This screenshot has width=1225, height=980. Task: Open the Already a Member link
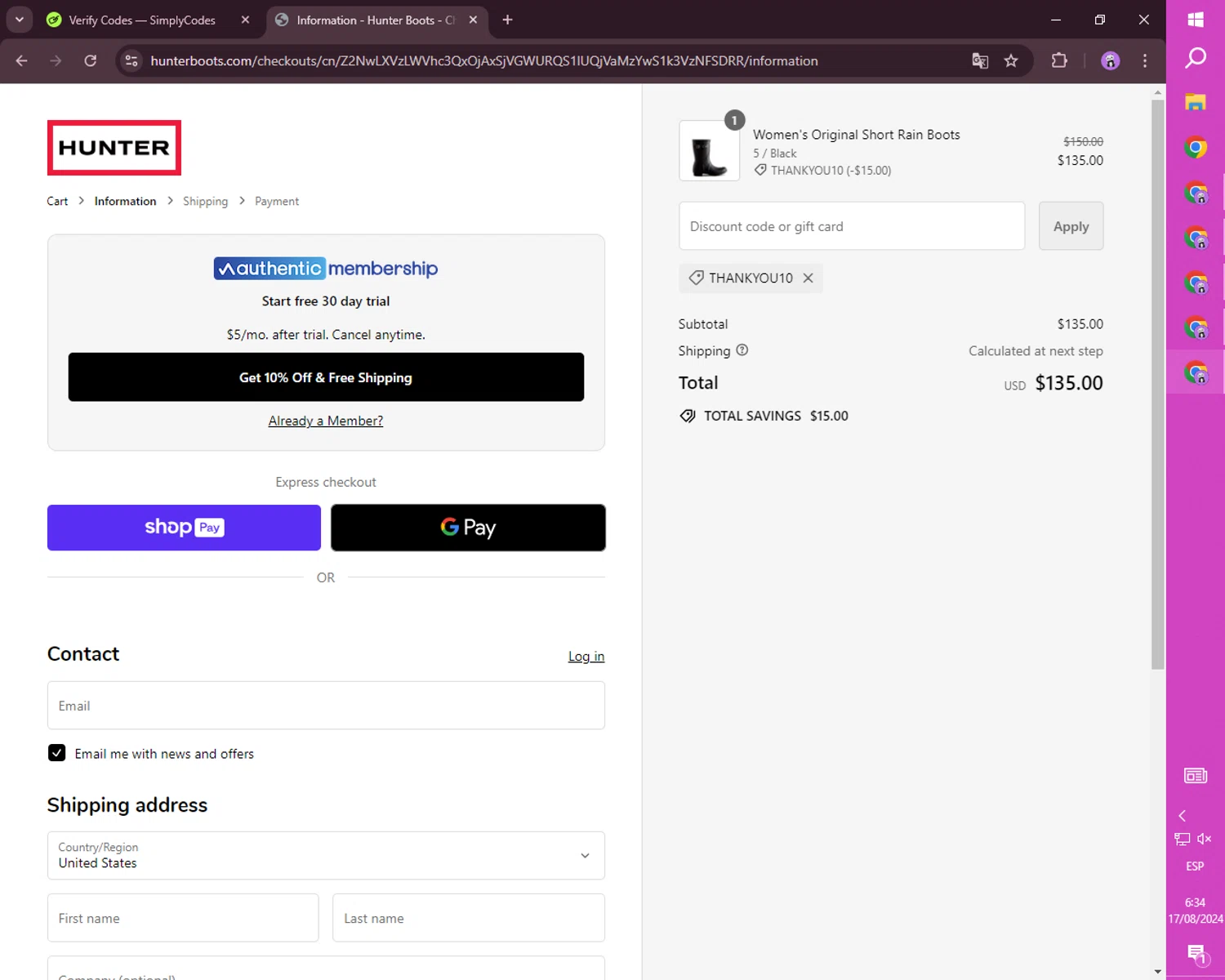326,421
